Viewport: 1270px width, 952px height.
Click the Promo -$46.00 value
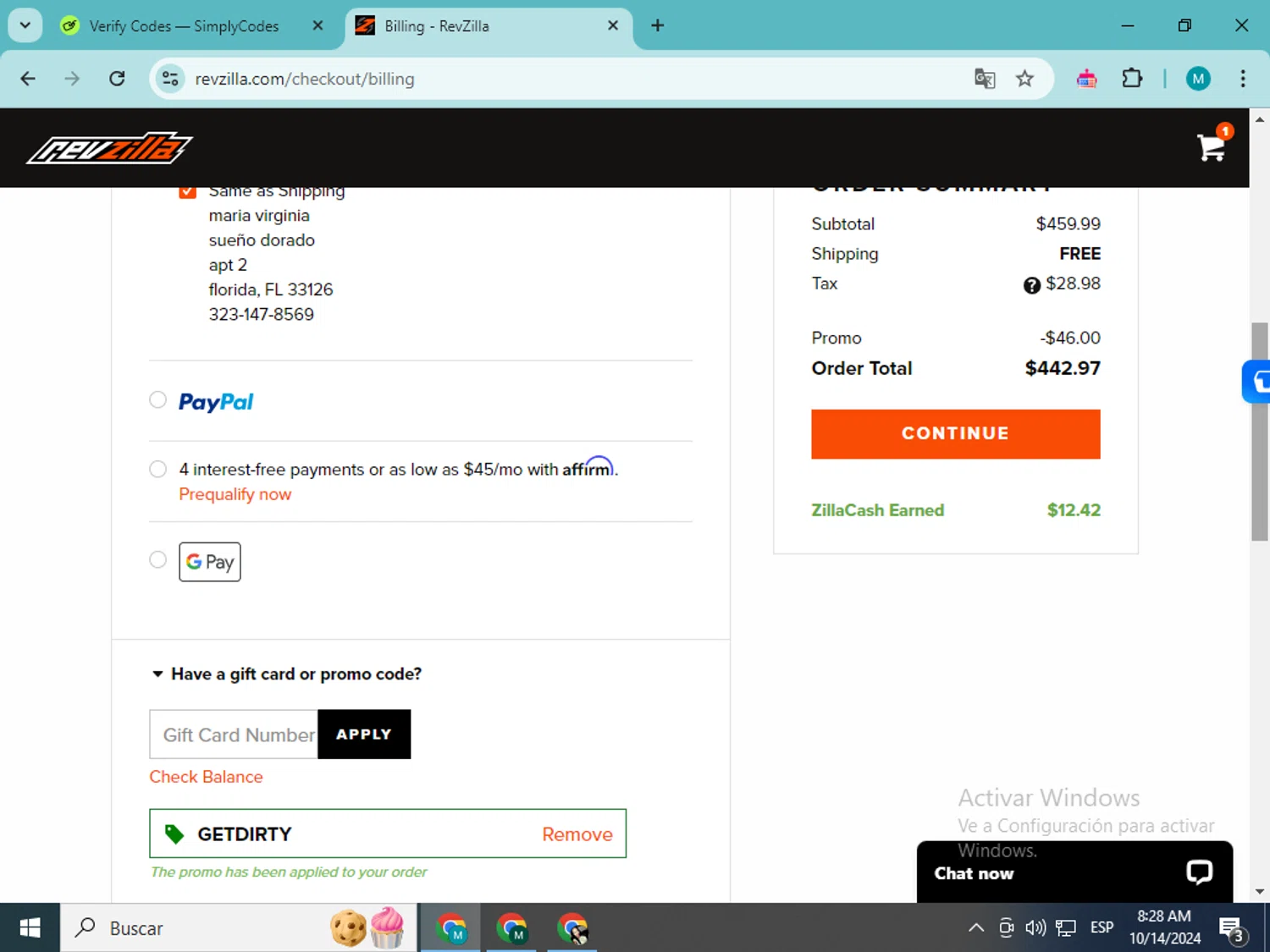pyautogui.click(x=1070, y=338)
